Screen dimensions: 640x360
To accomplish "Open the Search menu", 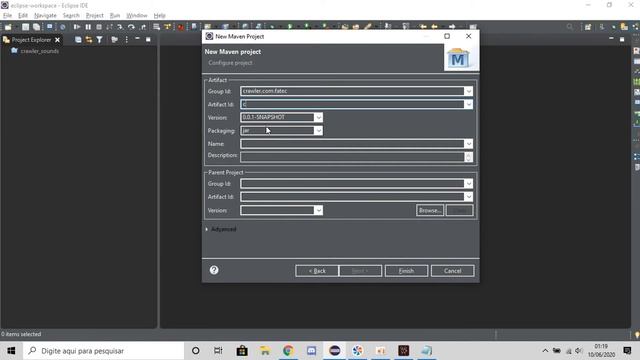I will [71, 16].
